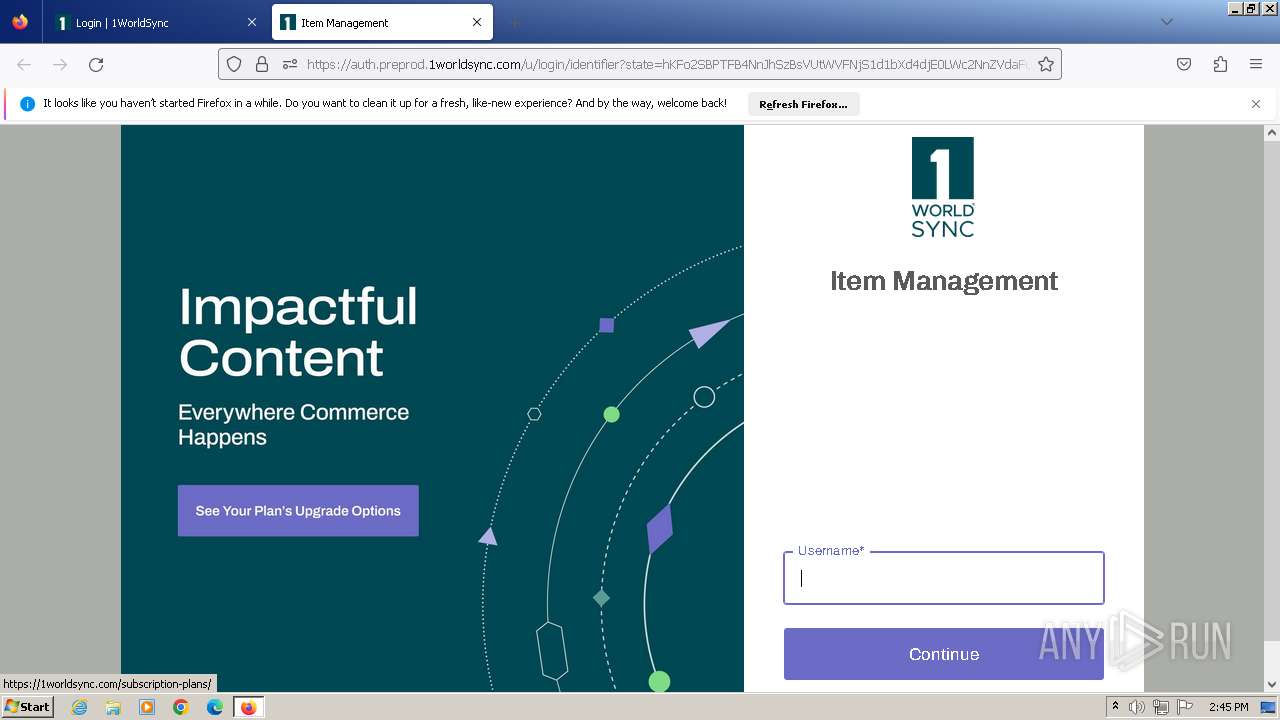This screenshot has height=720, width=1280.
Task: Launch Google Chrome from taskbar
Action: pyautogui.click(x=181, y=707)
